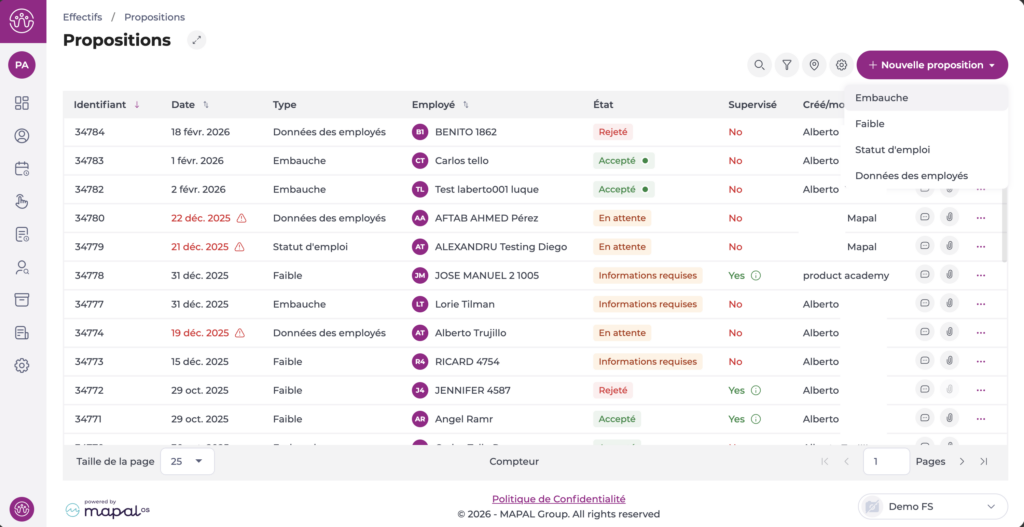Click the info icon next to Yes for JENNIFER 4587
Screen dimensions: 1024x527
click(x=756, y=390)
